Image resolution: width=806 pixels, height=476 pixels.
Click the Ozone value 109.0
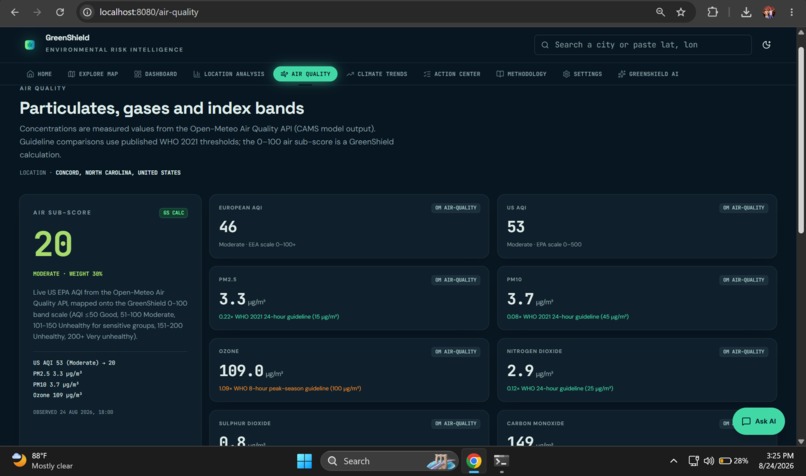[241, 371]
